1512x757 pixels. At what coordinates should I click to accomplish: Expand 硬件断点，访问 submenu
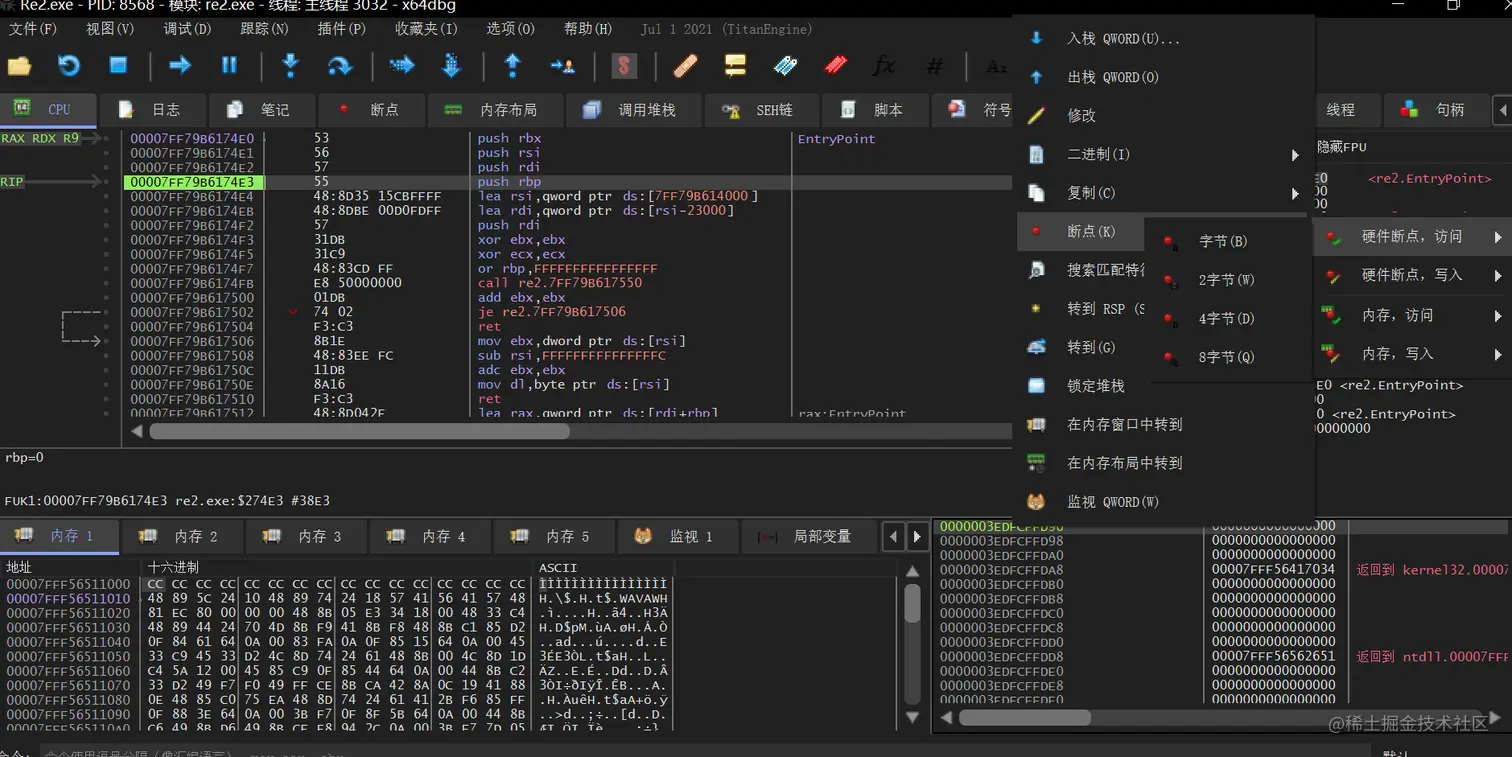(1412, 237)
